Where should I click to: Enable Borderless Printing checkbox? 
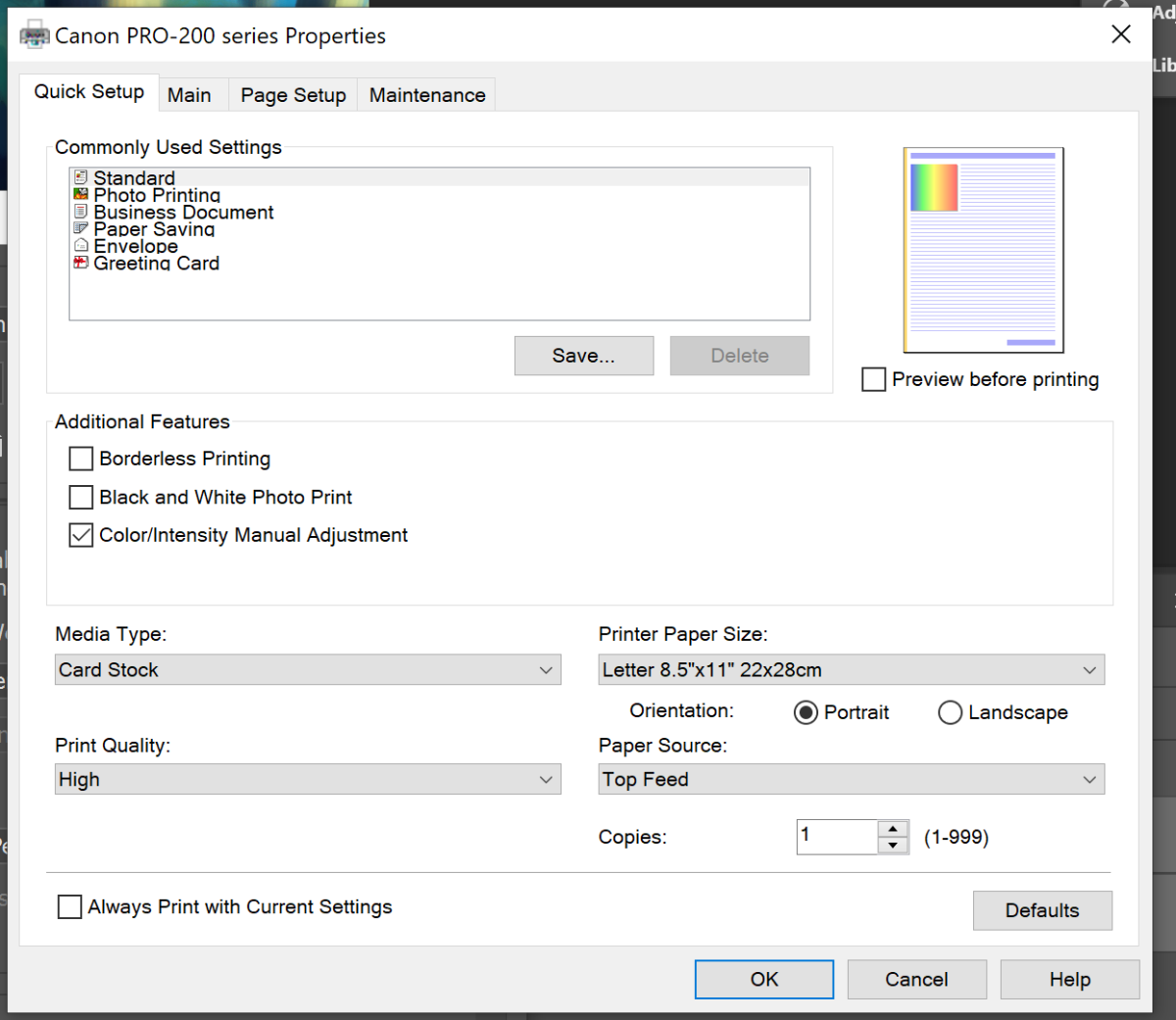(x=81, y=459)
